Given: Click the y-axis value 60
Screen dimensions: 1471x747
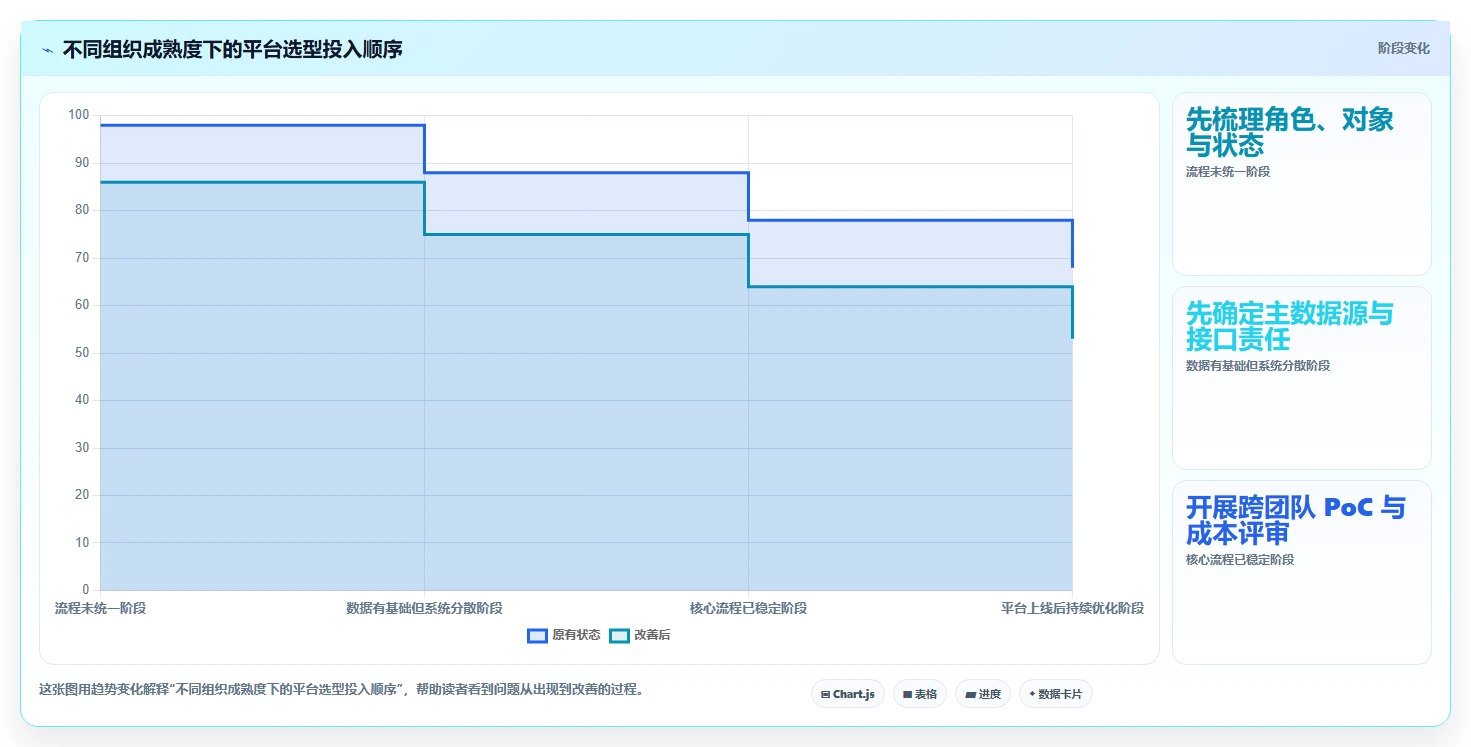Looking at the screenshot, I should pos(82,305).
